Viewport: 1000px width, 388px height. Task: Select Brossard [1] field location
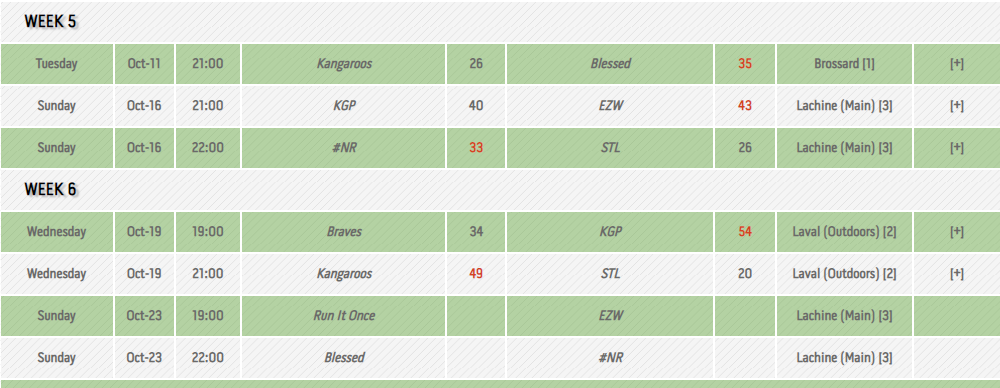(x=844, y=64)
